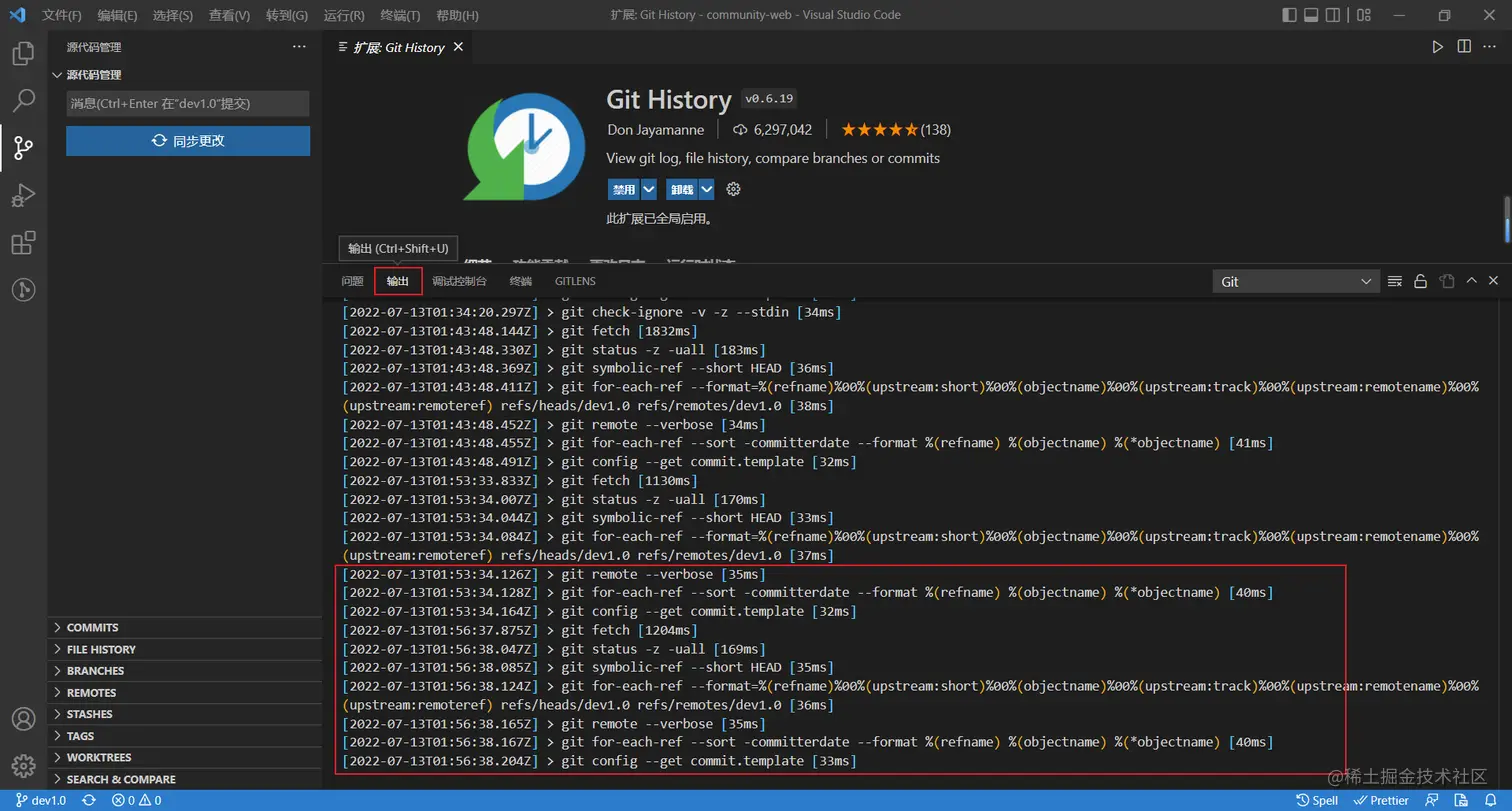This screenshot has height=811, width=1512.
Task: Close the bottom output panel
Action: click(1493, 282)
